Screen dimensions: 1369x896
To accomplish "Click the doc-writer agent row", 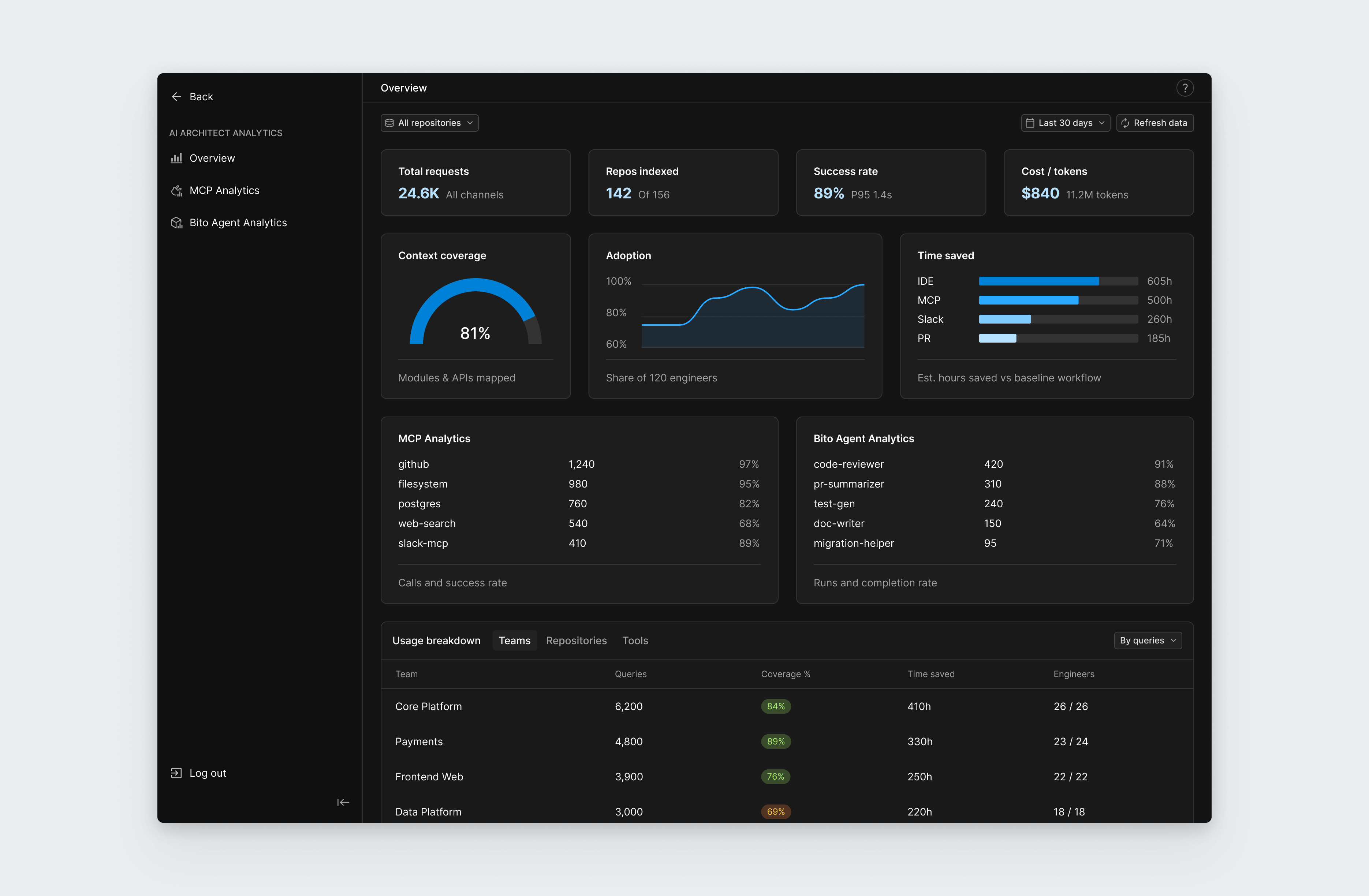I will [995, 523].
